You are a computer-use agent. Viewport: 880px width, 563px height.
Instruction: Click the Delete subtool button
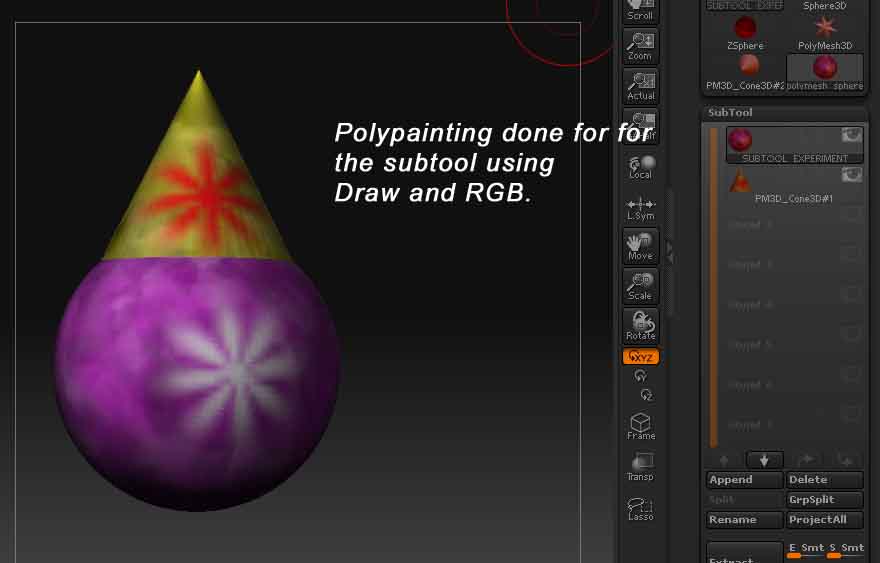pyautogui.click(x=824, y=480)
